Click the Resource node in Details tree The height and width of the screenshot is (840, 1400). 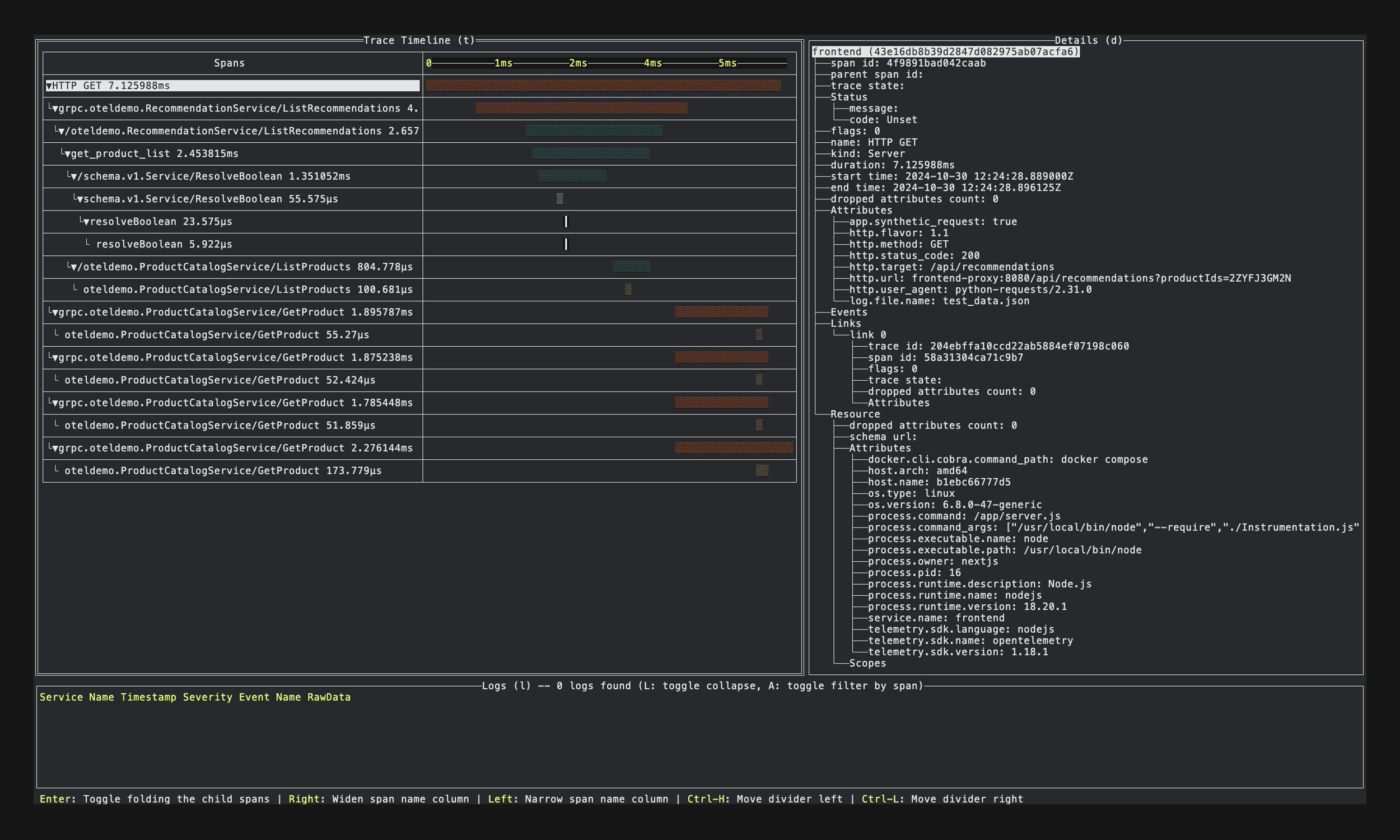click(x=855, y=414)
